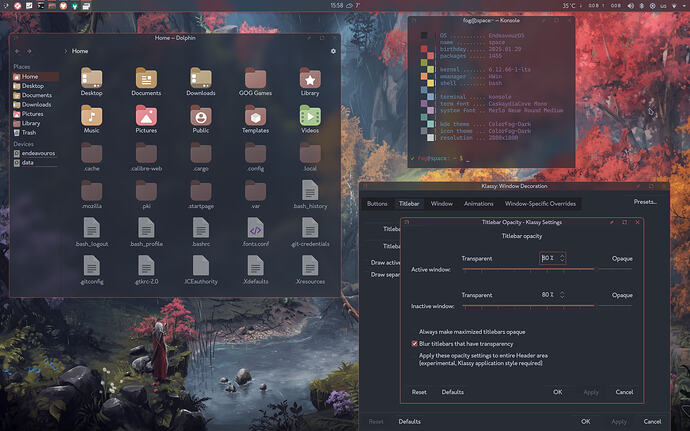The image size is (690, 431).
Task: Switch to the Buttons tab
Action: pos(377,203)
